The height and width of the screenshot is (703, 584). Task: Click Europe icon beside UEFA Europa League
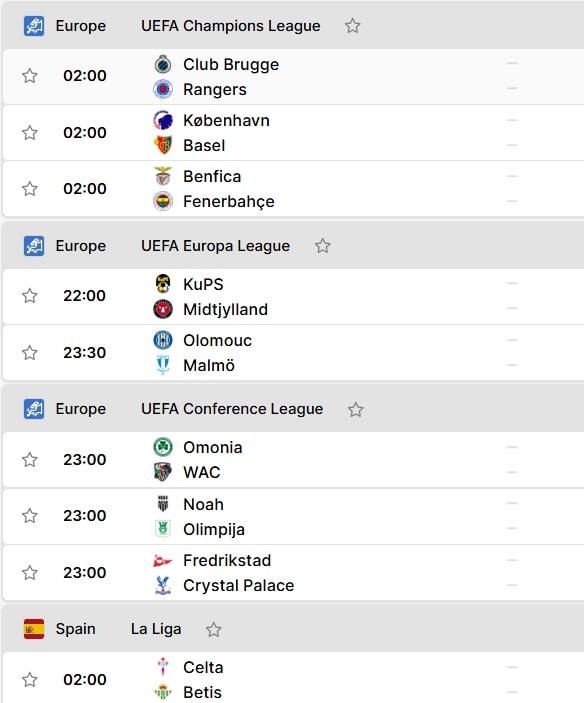[x=34, y=246]
